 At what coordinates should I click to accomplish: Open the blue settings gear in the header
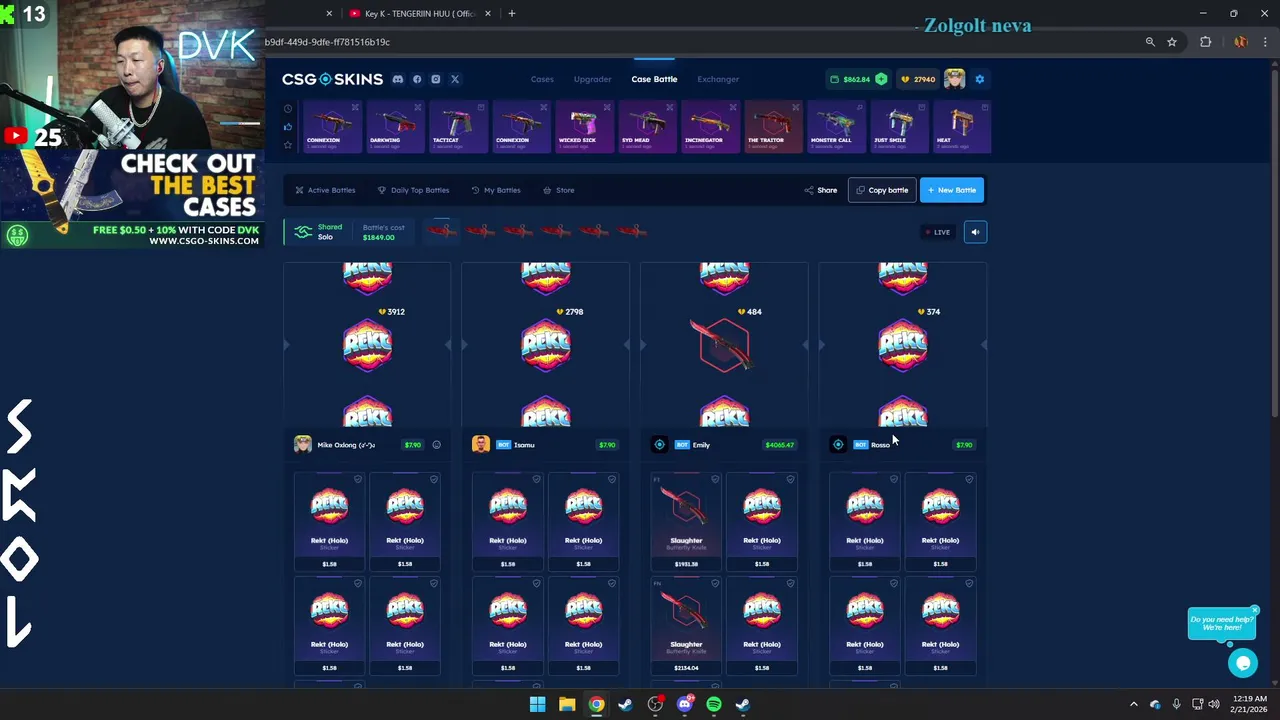click(x=980, y=79)
